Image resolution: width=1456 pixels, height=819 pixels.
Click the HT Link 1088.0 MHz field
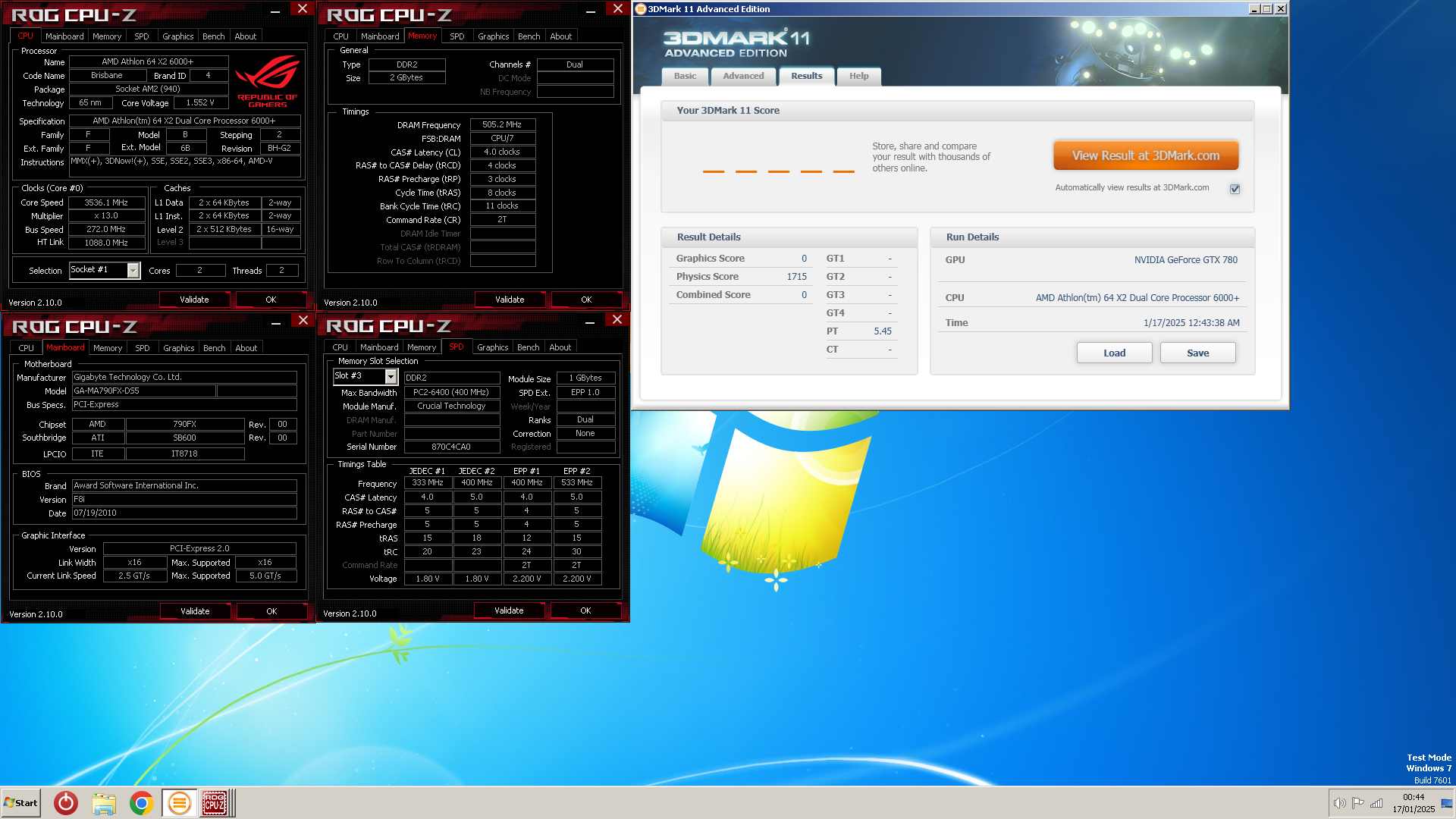click(x=106, y=243)
